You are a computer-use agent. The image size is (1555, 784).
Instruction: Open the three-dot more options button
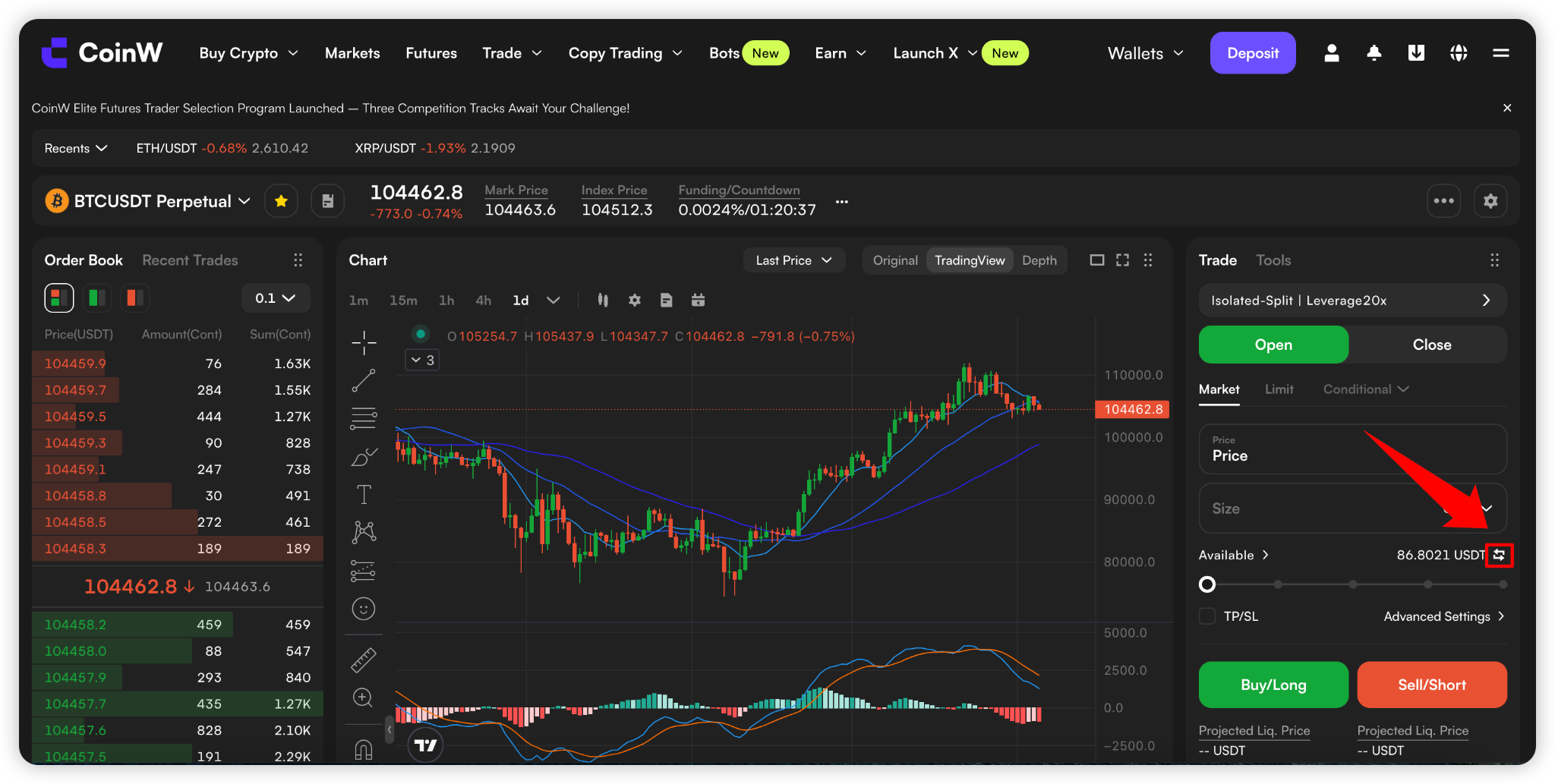pyautogui.click(x=1444, y=201)
